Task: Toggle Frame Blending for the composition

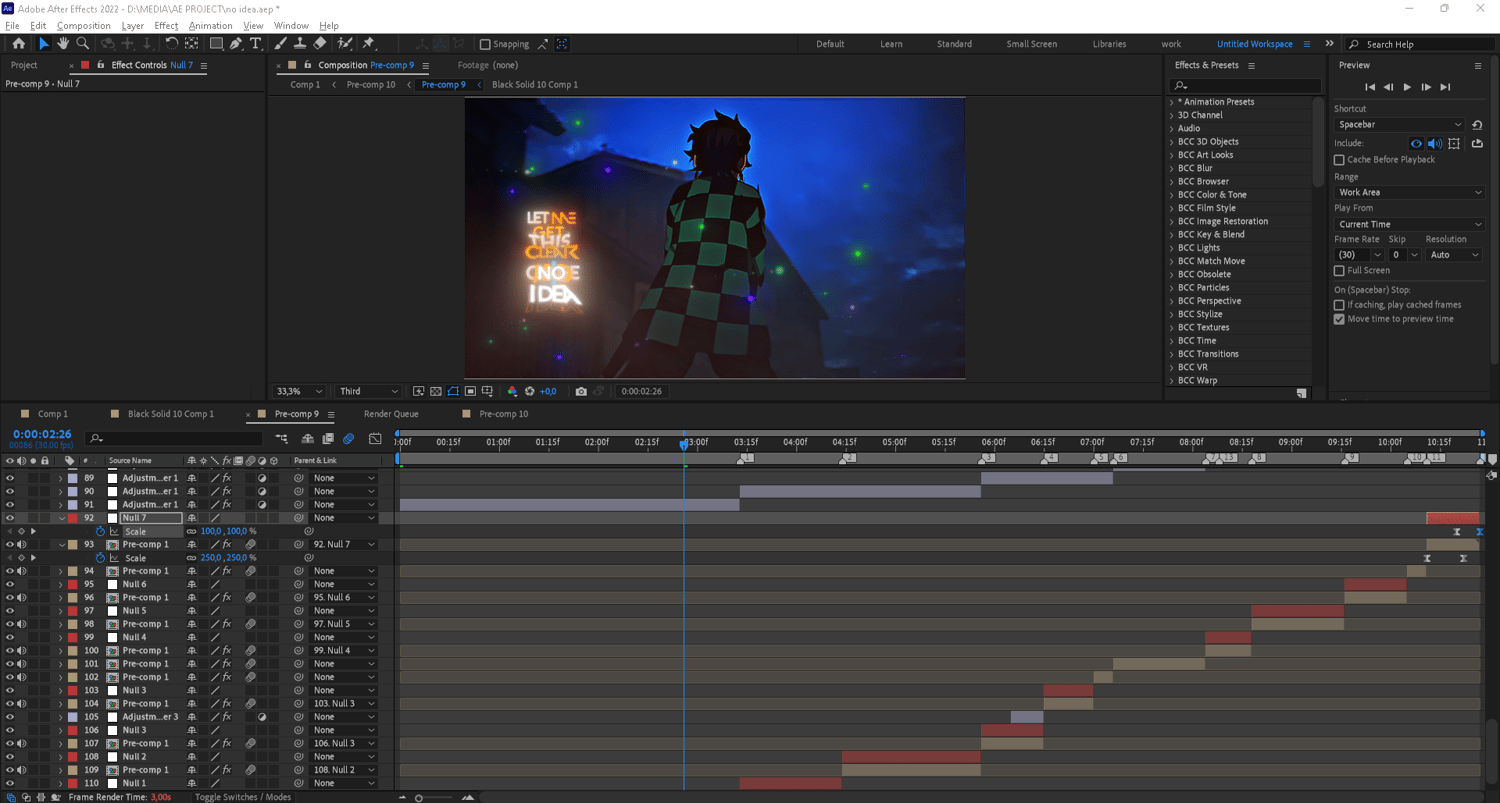Action: point(328,438)
